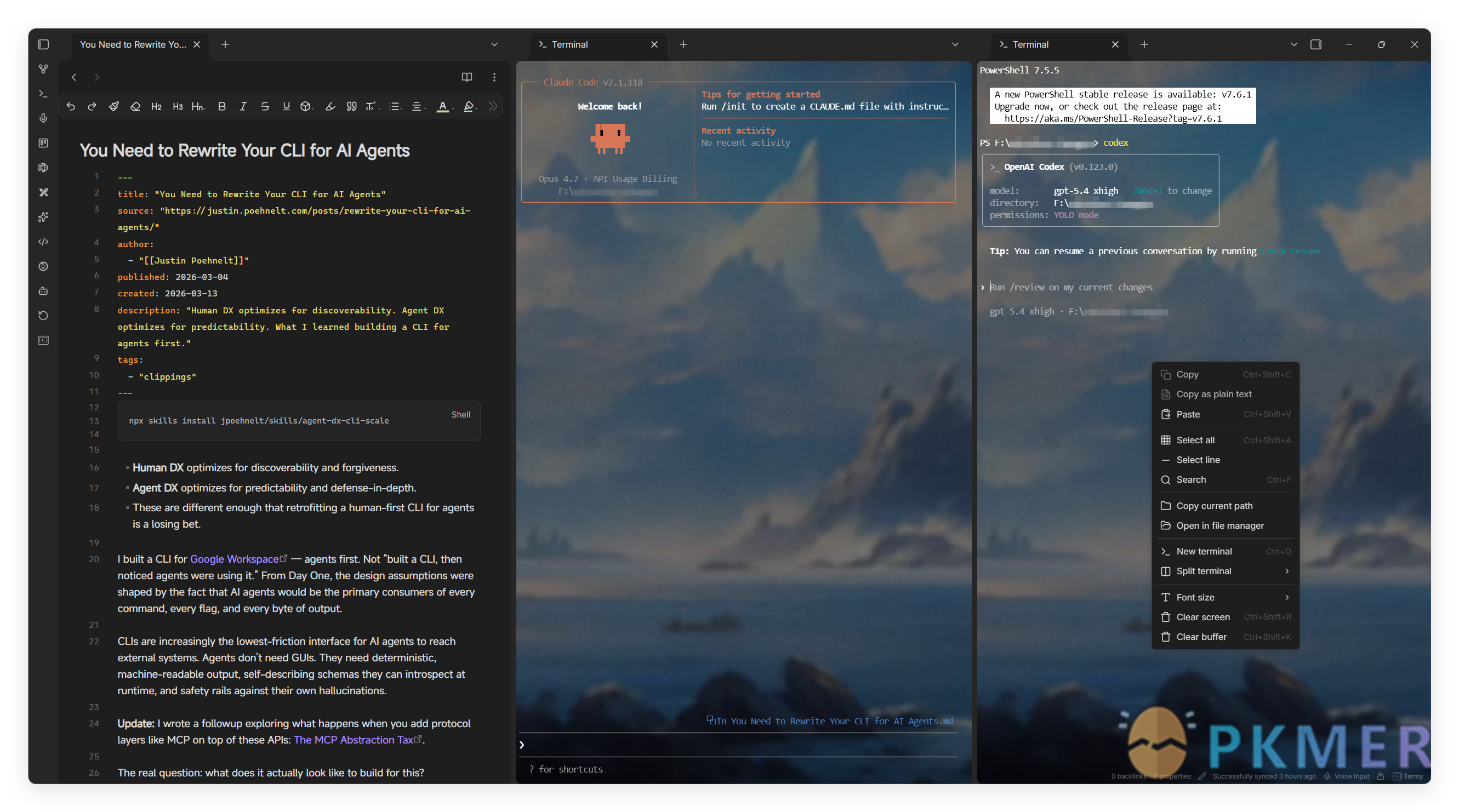
Task: Toggle bold formatting
Action: click(222, 106)
